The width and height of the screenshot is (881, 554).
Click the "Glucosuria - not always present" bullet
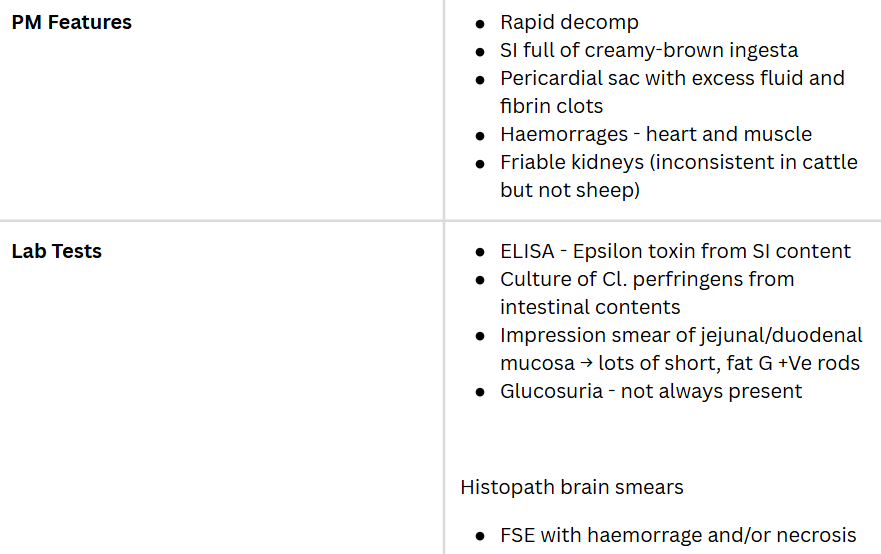tap(651, 391)
